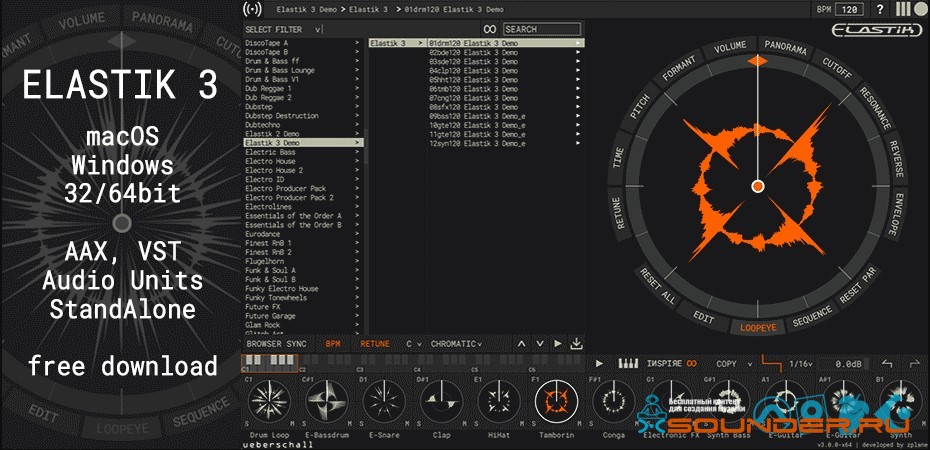Toggle BROWSER SYNC
This screenshot has width=930, height=450.
276,344
